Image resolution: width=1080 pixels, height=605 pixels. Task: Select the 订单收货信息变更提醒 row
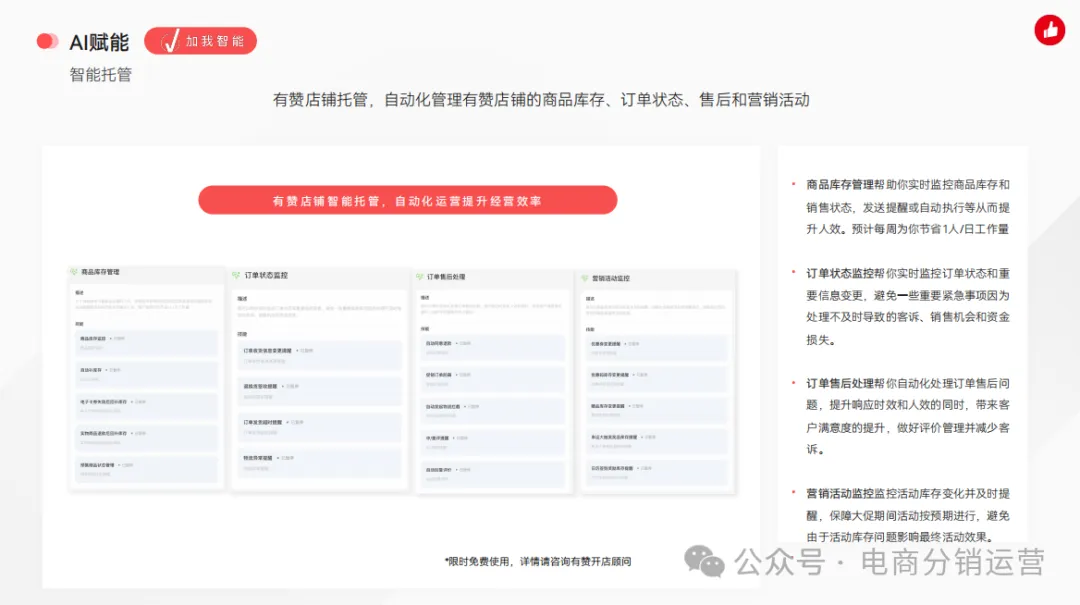click(320, 356)
